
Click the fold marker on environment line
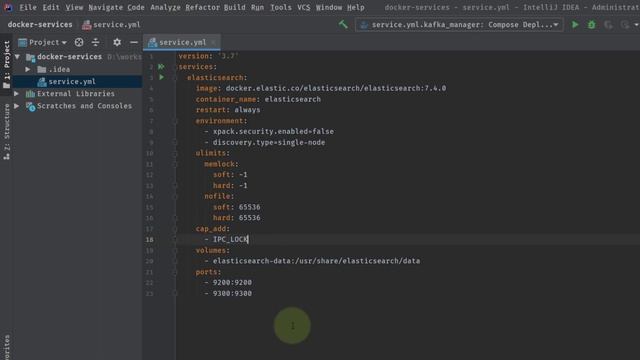[x=175, y=121]
